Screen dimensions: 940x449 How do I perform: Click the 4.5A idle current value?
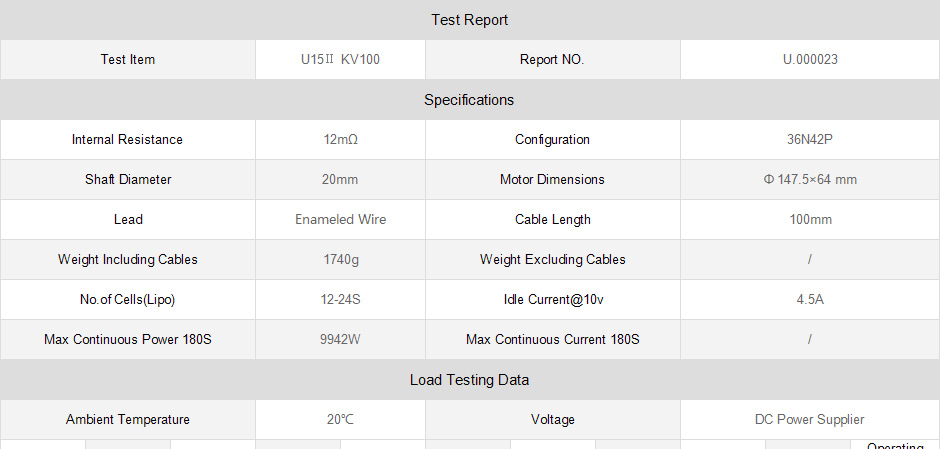coord(810,299)
